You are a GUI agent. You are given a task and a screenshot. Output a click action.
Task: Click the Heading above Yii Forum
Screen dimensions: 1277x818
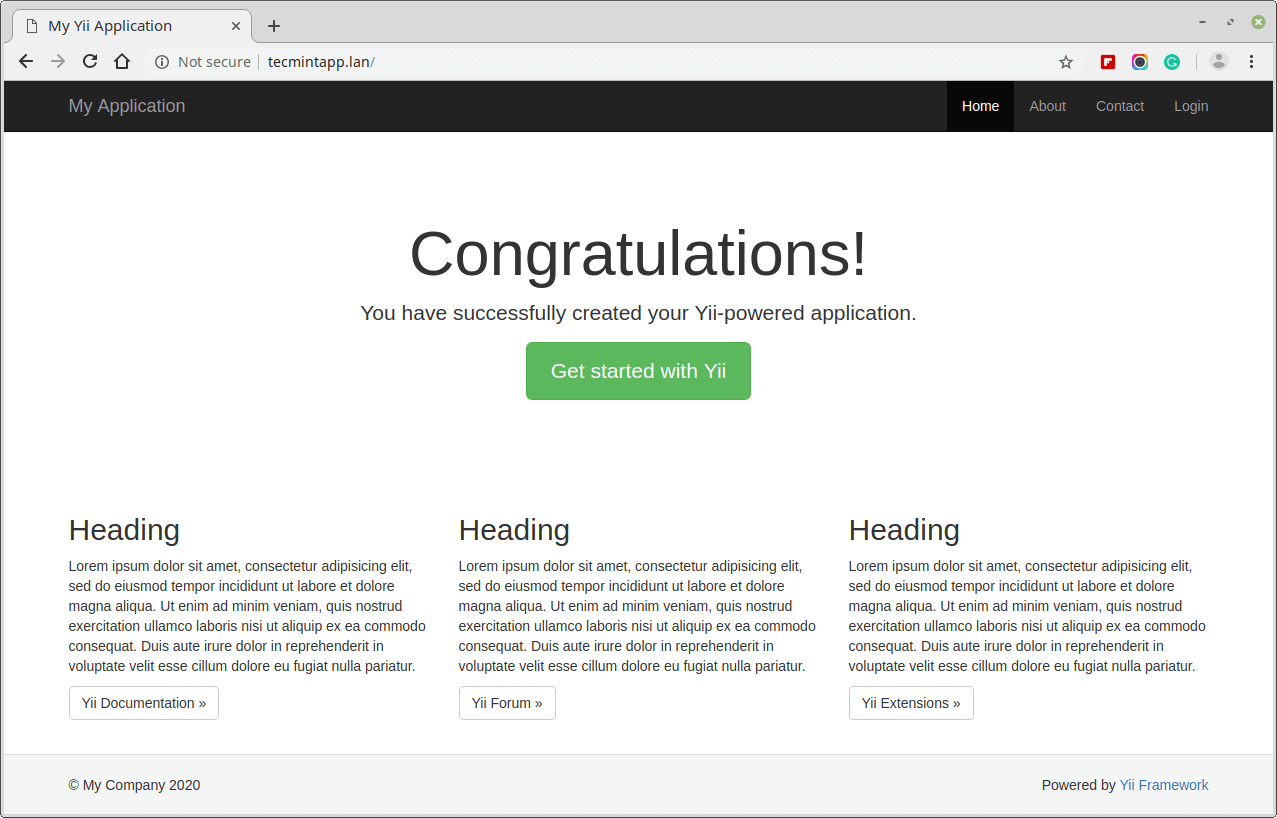click(514, 530)
